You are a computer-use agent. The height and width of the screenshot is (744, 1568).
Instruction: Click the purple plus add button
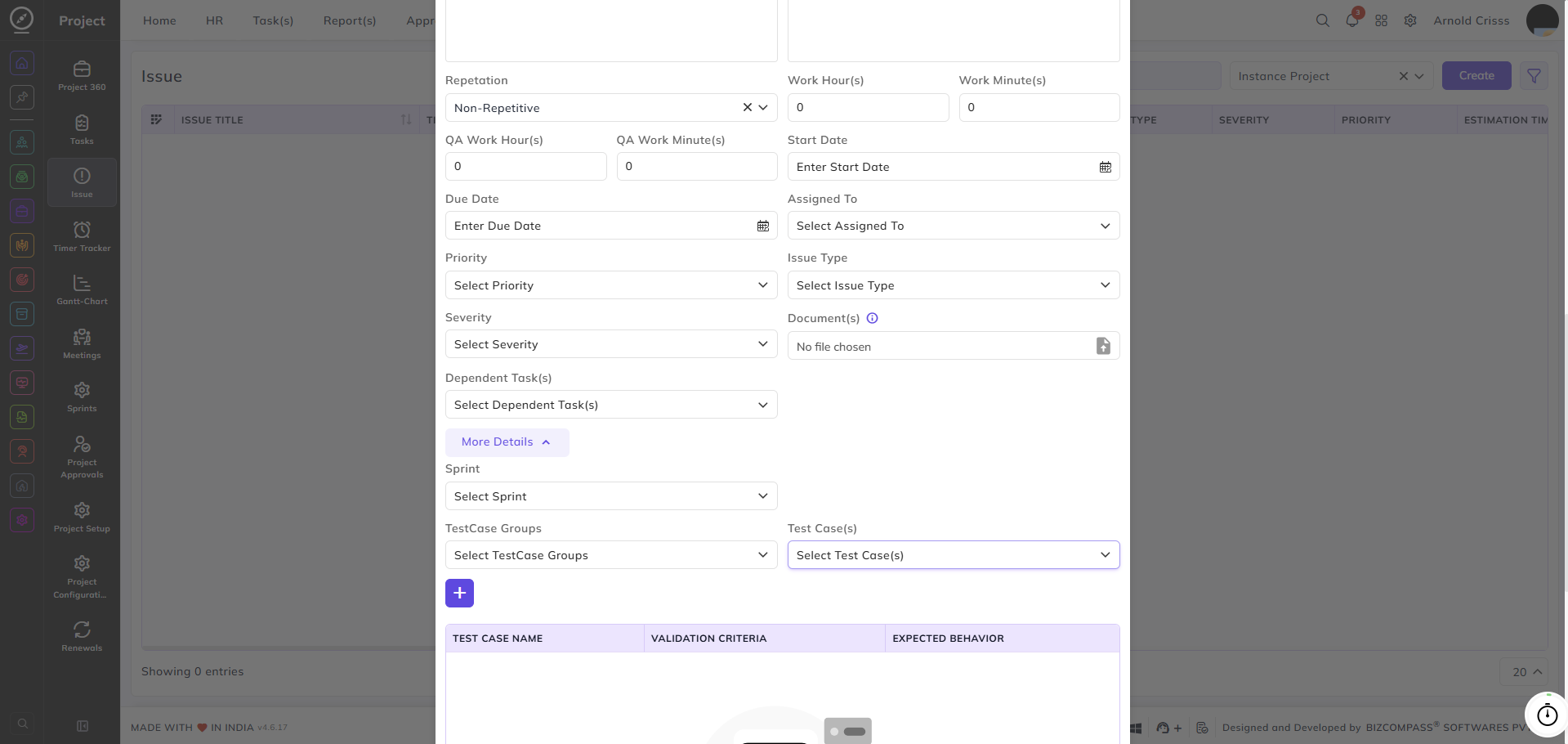click(459, 593)
